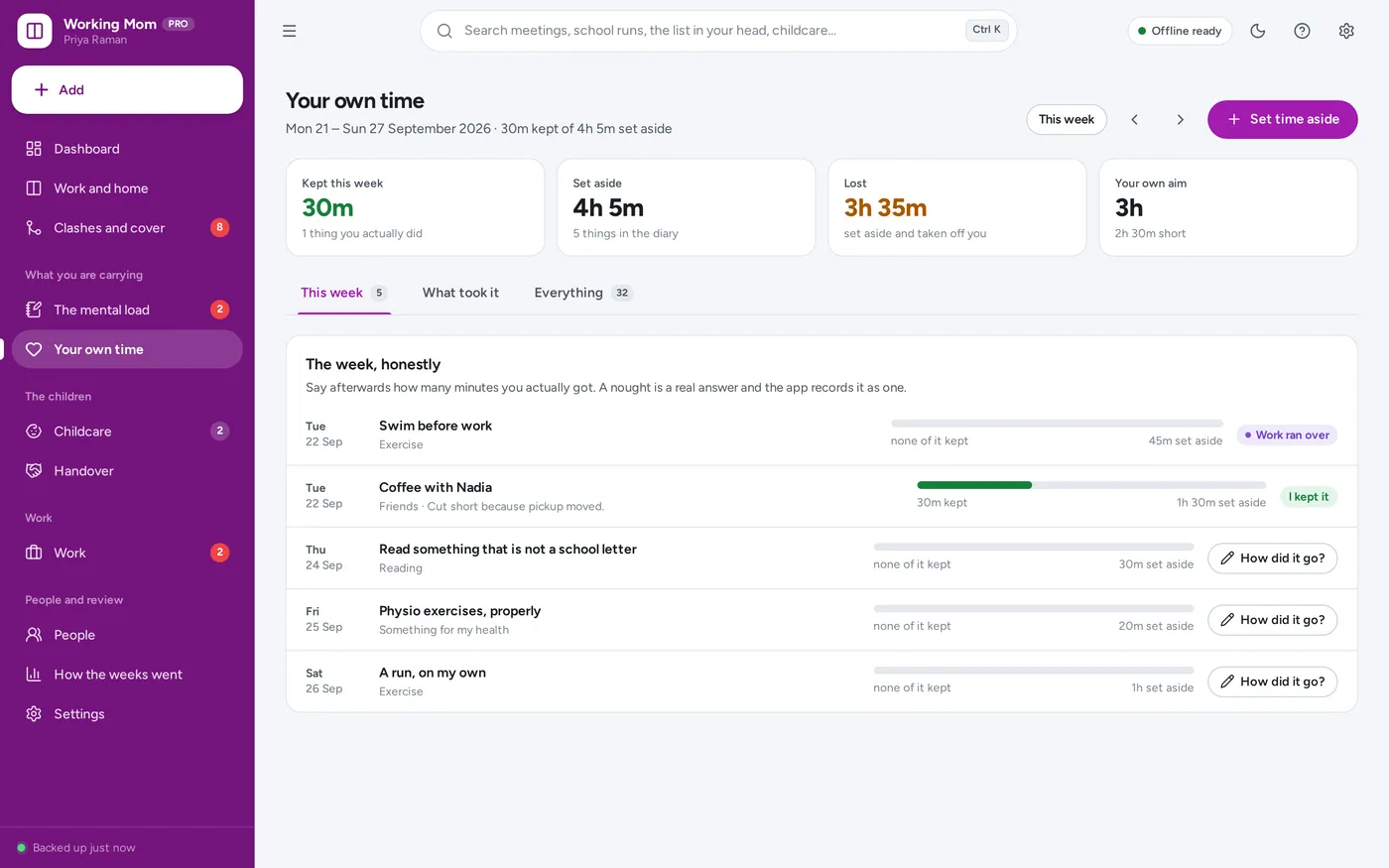1389x868 pixels.
Task: Click the PRO badge beside Working Mom
Action: pos(179,24)
